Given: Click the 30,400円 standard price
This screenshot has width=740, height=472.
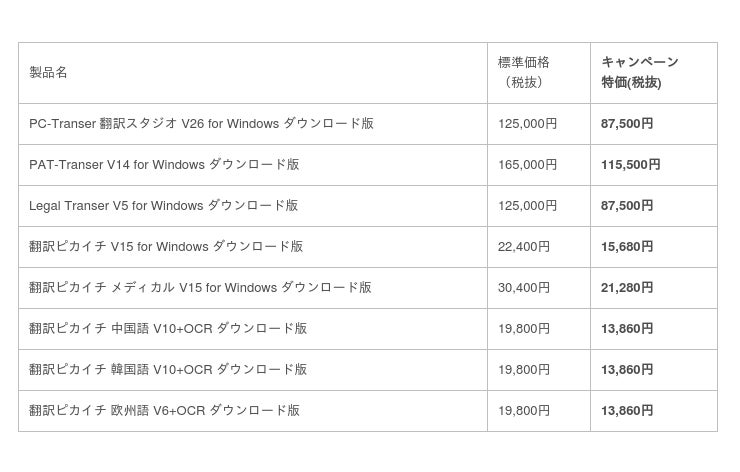Looking at the screenshot, I should 524,288.
